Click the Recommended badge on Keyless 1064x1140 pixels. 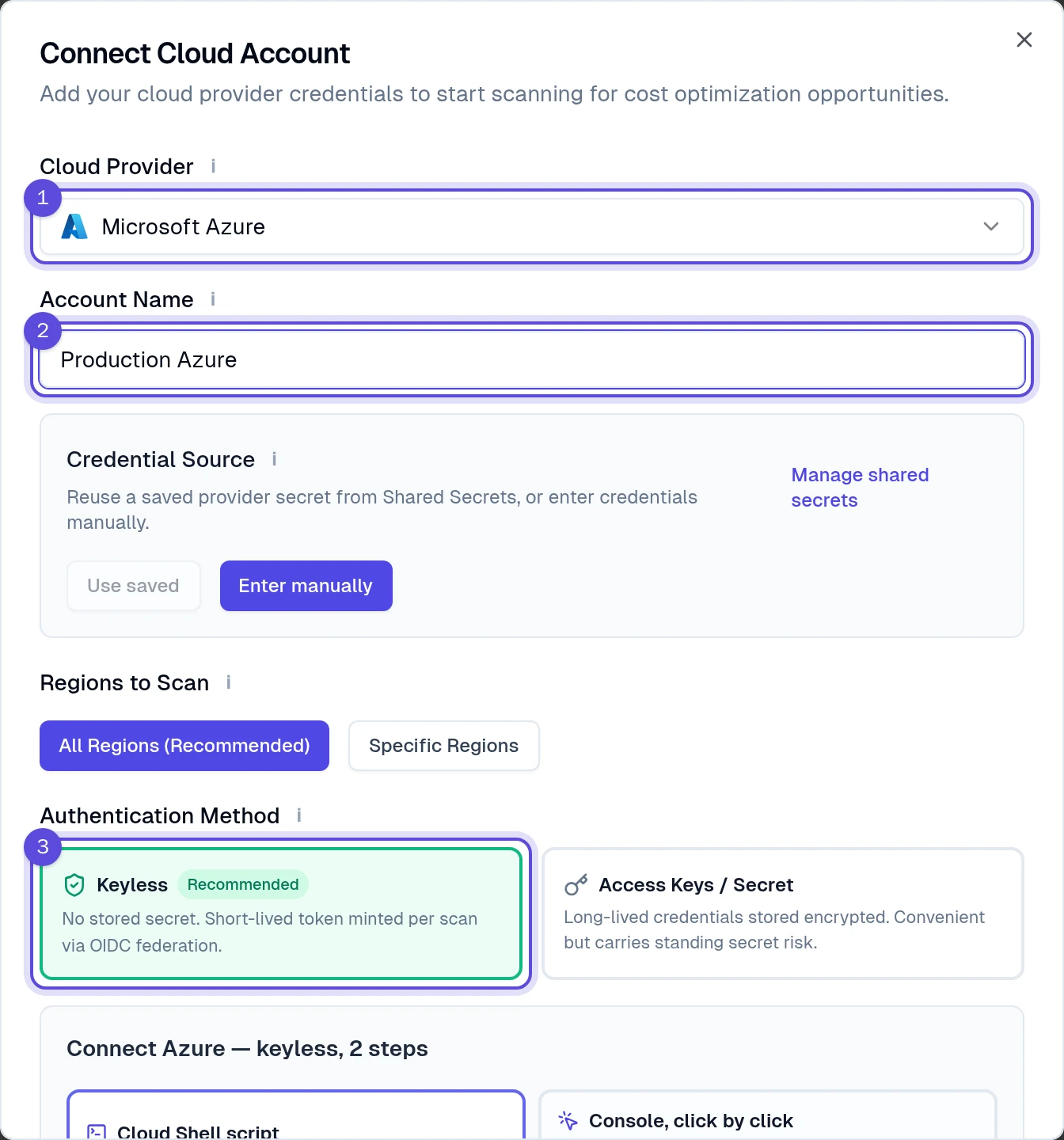pyautogui.click(x=243, y=884)
